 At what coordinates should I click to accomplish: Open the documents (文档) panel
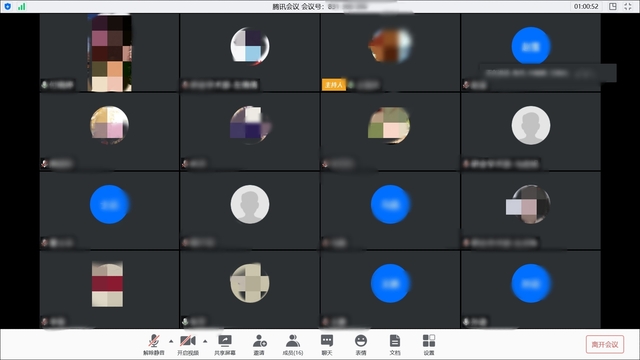coord(395,345)
